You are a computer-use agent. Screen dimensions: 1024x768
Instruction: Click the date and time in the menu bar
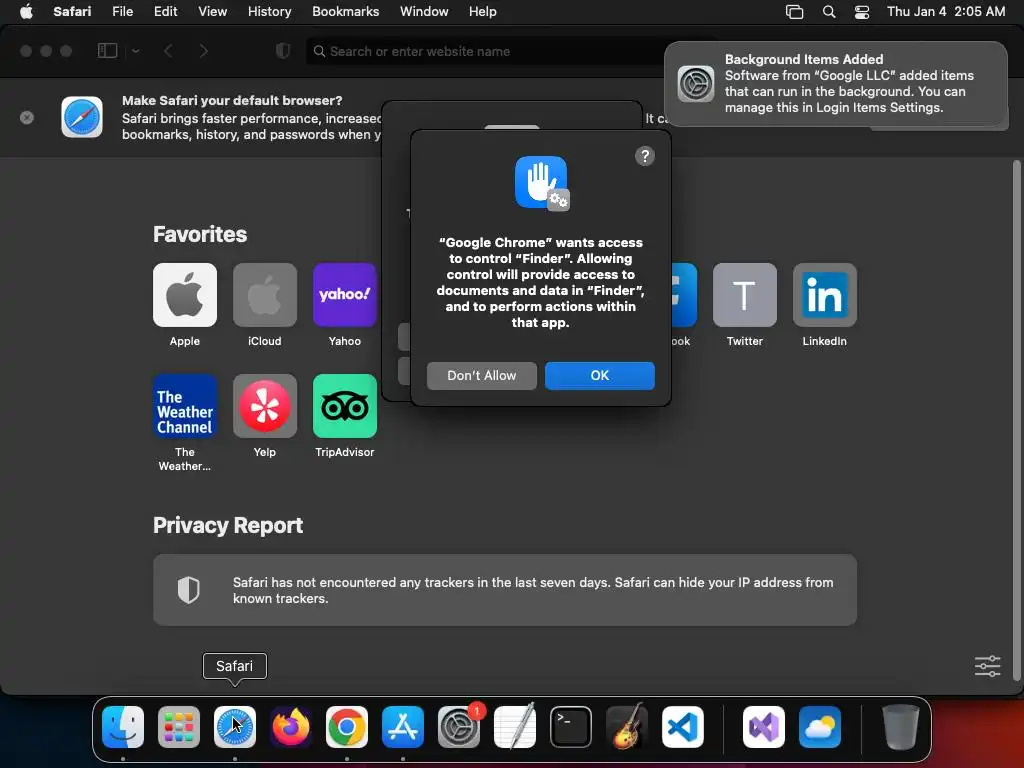[946, 11]
